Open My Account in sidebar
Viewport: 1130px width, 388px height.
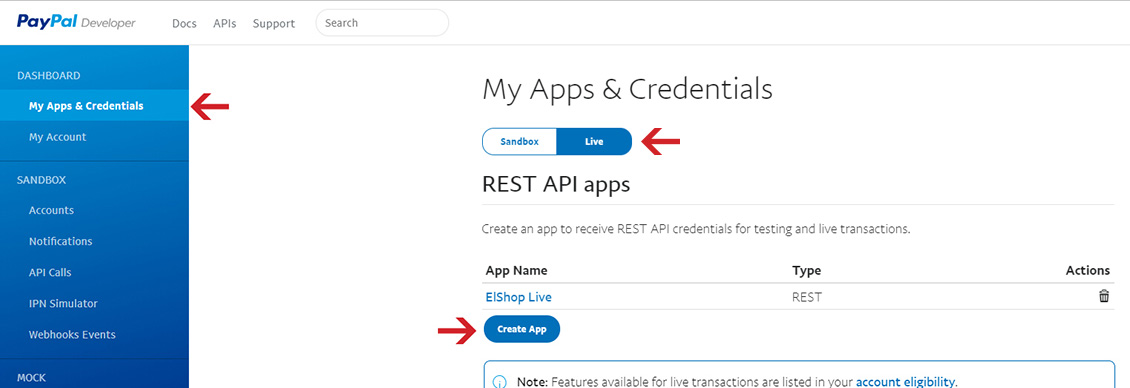click(94, 136)
